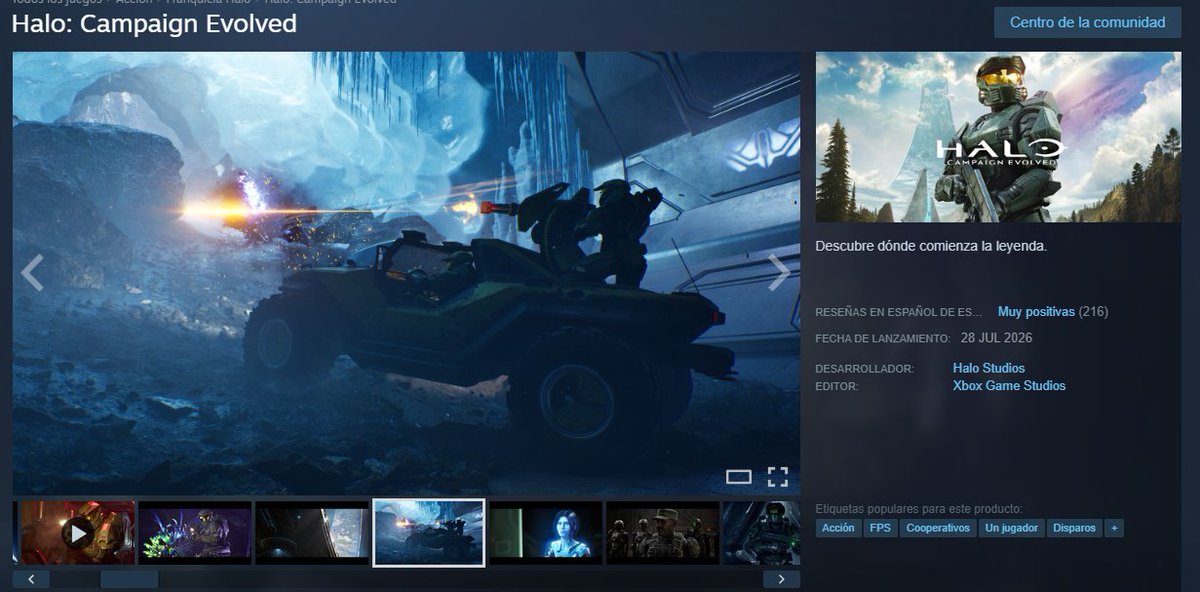Click the Halo Campaign Evolved header image
The width and height of the screenshot is (1200, 592).
[x=998, y=137]
